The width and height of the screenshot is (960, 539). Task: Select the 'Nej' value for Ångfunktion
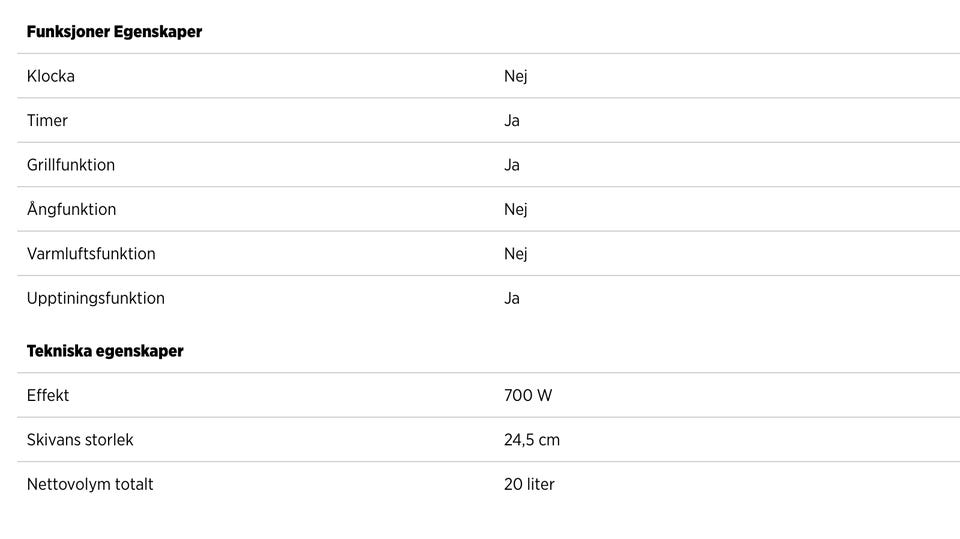[515, 209]
